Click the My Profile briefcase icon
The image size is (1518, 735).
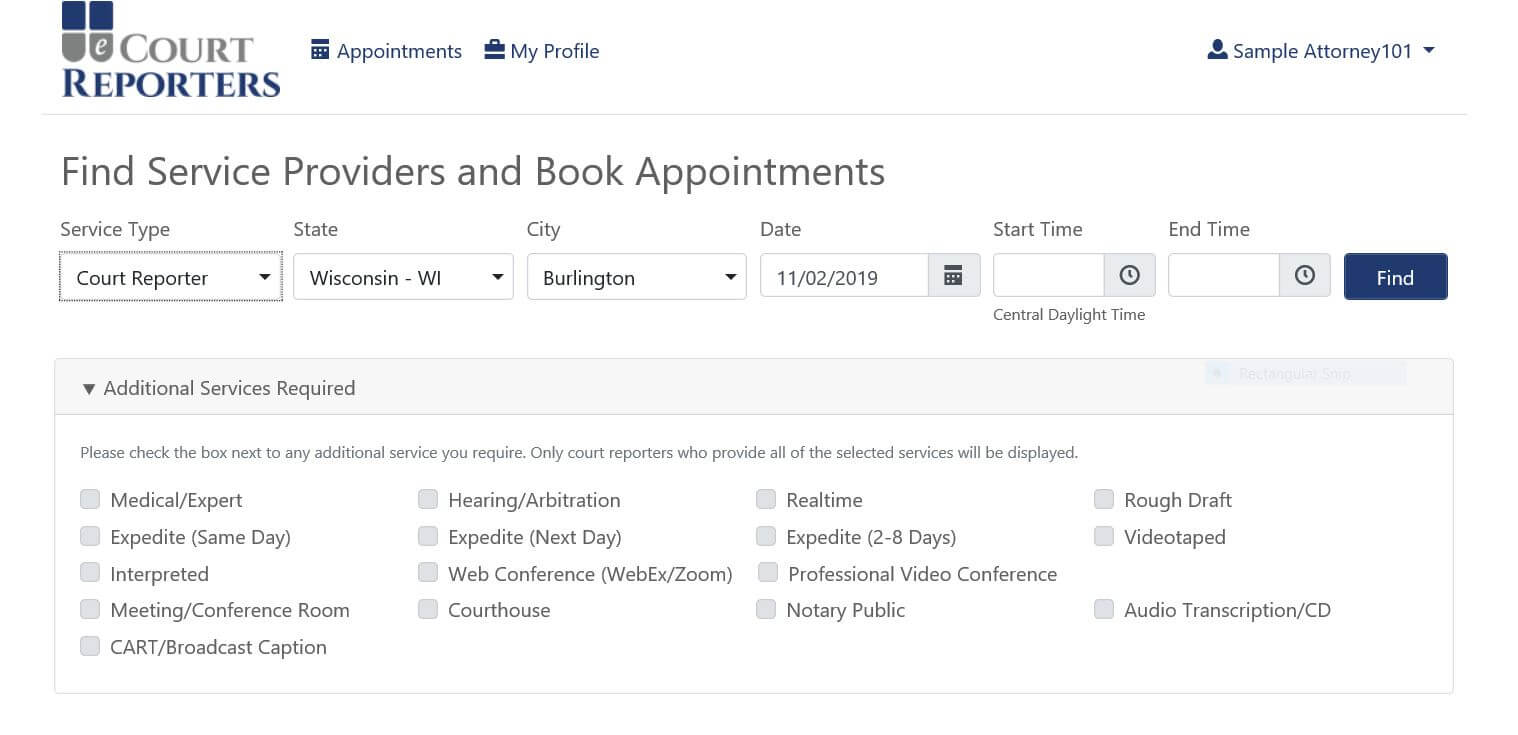click(x=494, y=50)
